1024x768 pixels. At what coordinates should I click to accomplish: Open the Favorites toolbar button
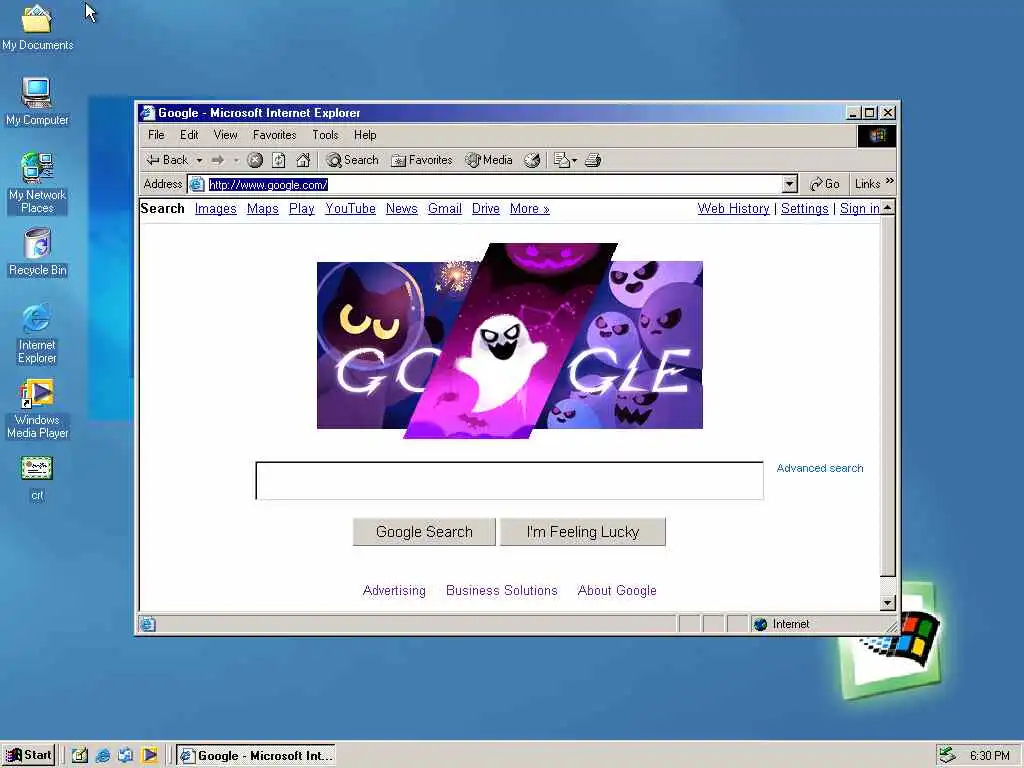422,160
